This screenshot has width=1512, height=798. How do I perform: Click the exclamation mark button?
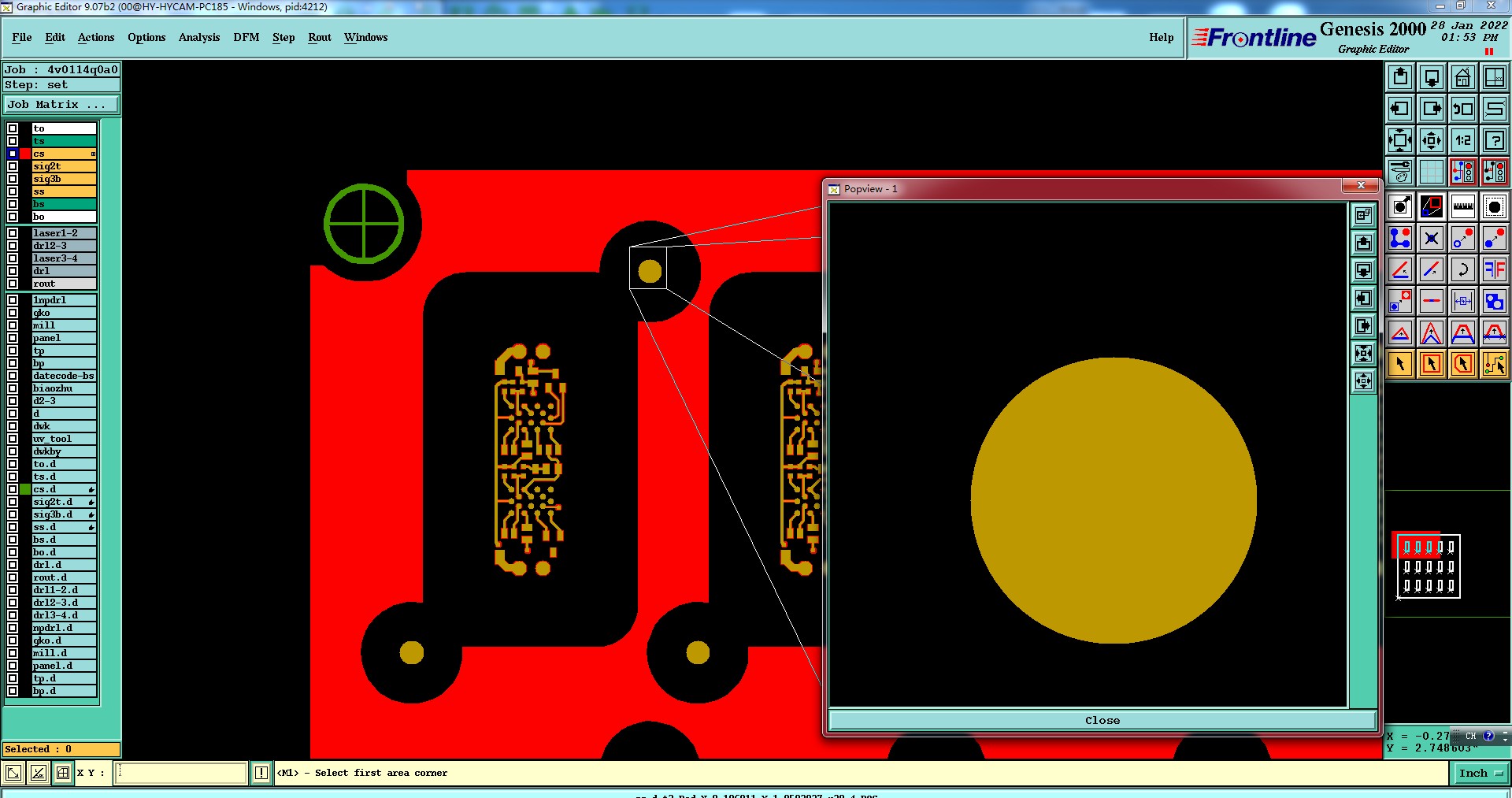coord(261,773)
